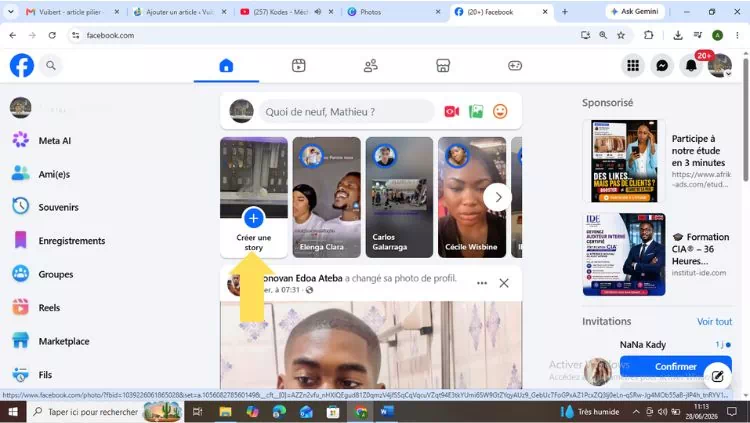This screenshot has width=750, height=423.
Task: Open the three-dot options on Edoa Ateba's post
Action: click(x=482, y=283)
